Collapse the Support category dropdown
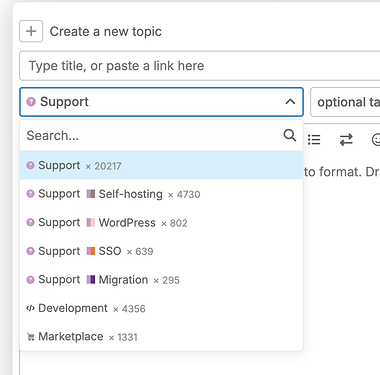 [161, 102]
